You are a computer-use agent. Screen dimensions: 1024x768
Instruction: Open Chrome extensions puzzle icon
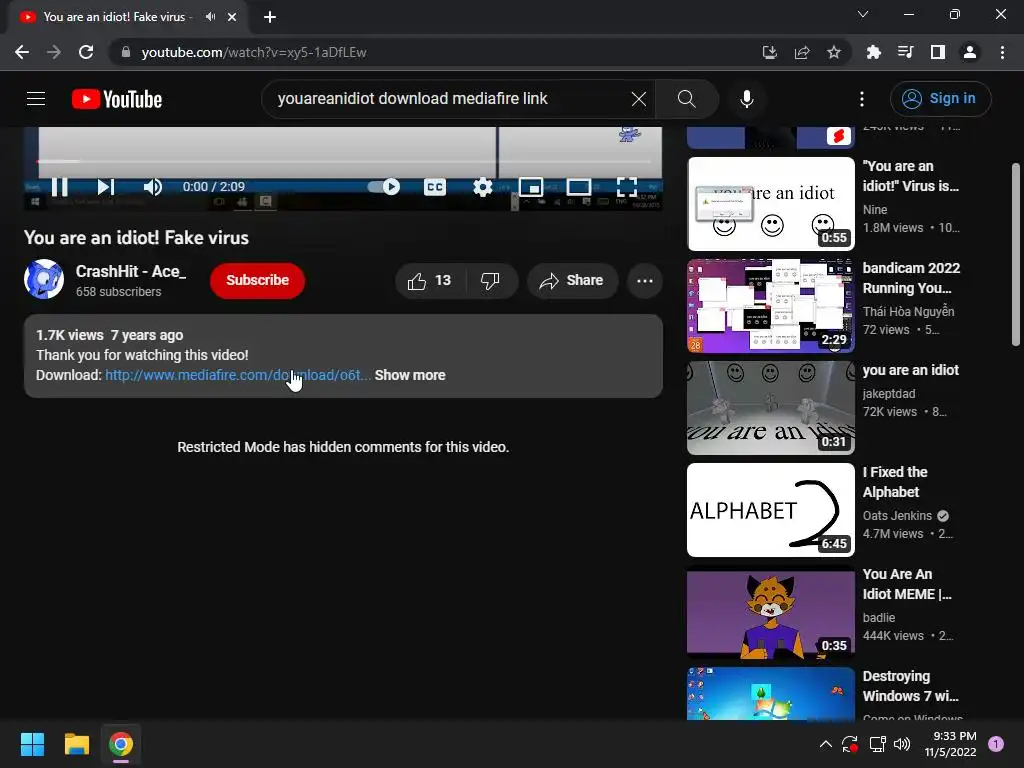pyautogui.click(x=873, y=52)
